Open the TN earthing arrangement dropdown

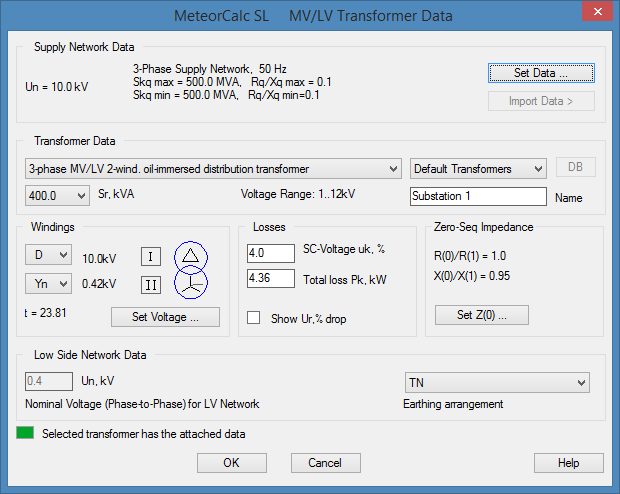coord(497,382)
